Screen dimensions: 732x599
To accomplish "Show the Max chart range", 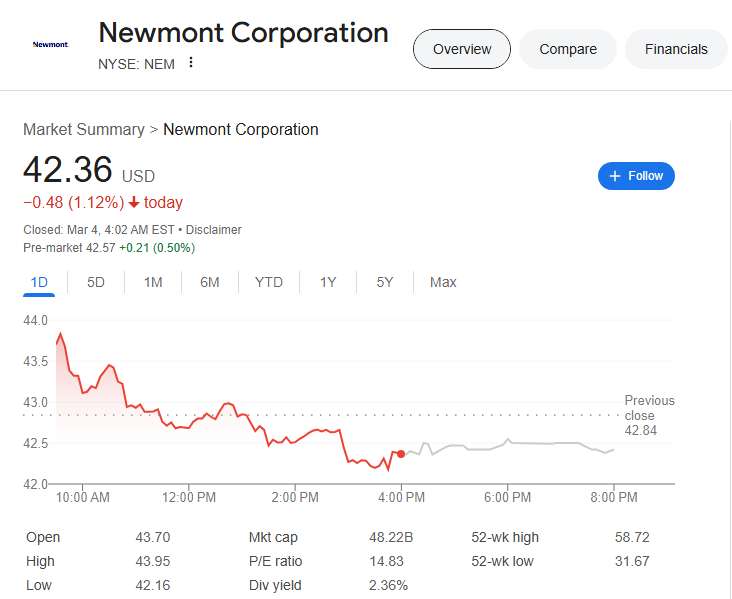I will [443, 282].
